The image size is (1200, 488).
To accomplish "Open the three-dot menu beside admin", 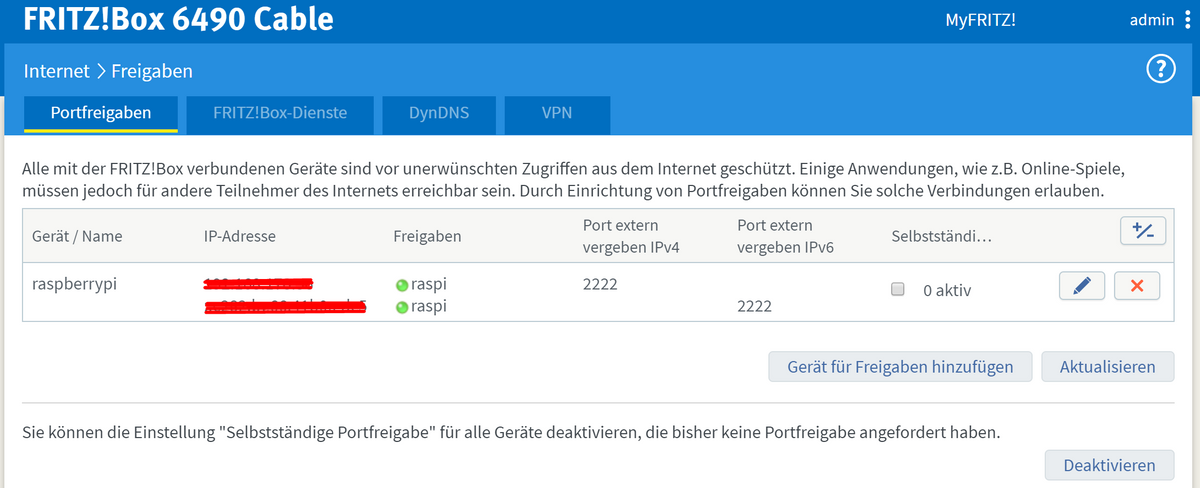I will pos(1186,20).
